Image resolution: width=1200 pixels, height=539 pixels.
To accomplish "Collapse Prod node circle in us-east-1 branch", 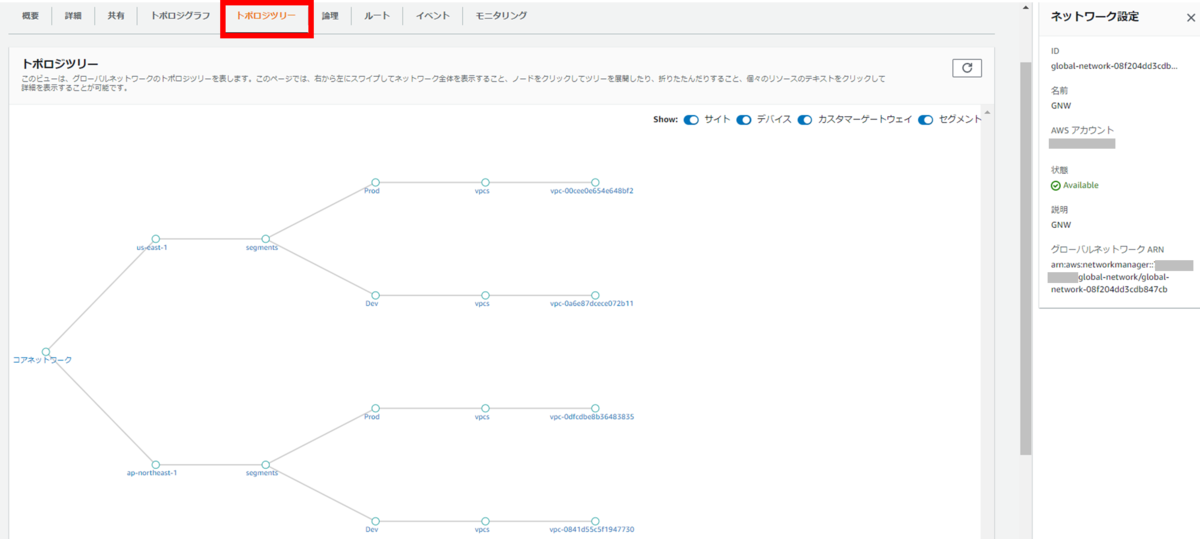I will 375,182.
